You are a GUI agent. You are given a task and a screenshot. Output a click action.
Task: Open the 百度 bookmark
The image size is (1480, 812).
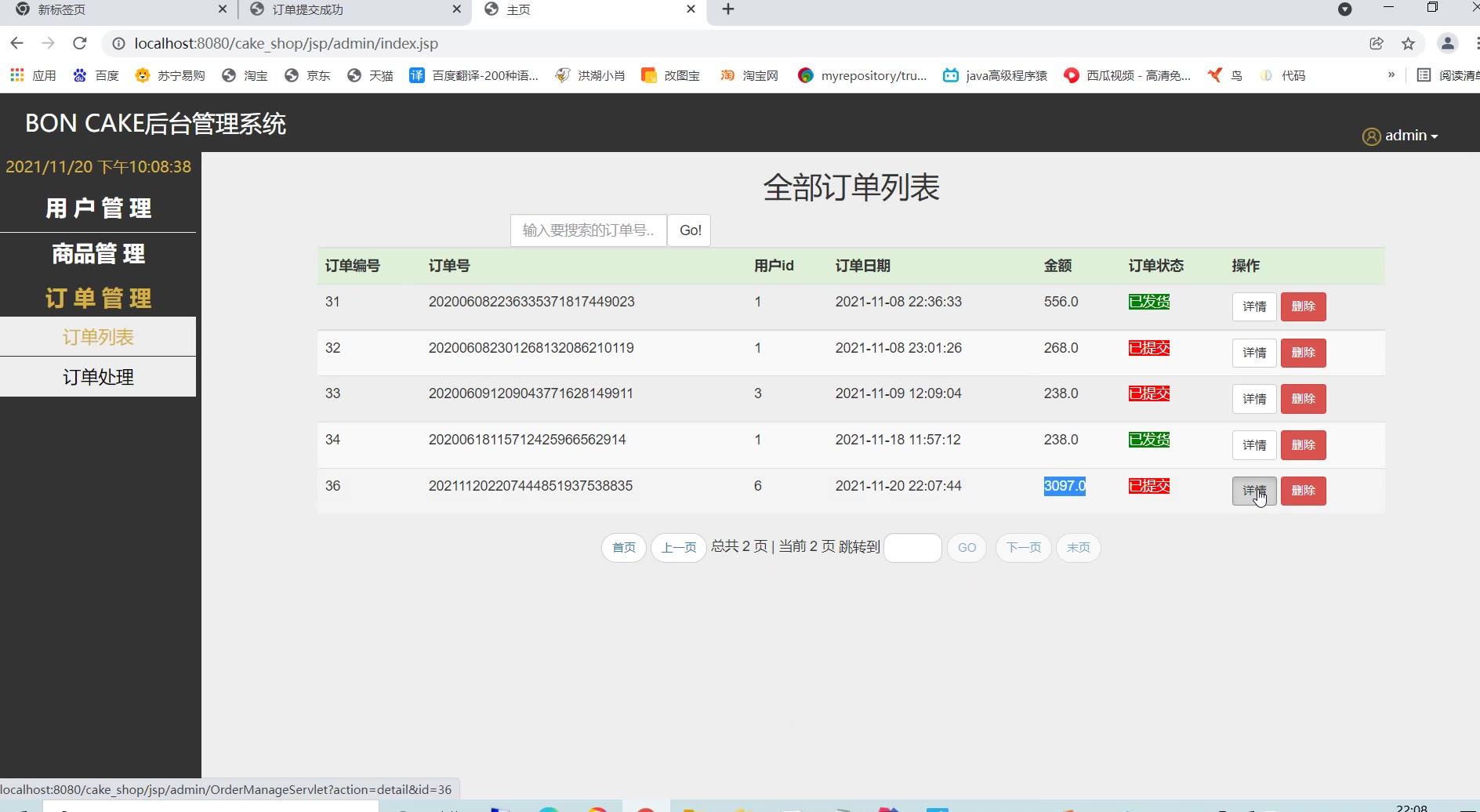pyautogui.click(x=96, y=75)
